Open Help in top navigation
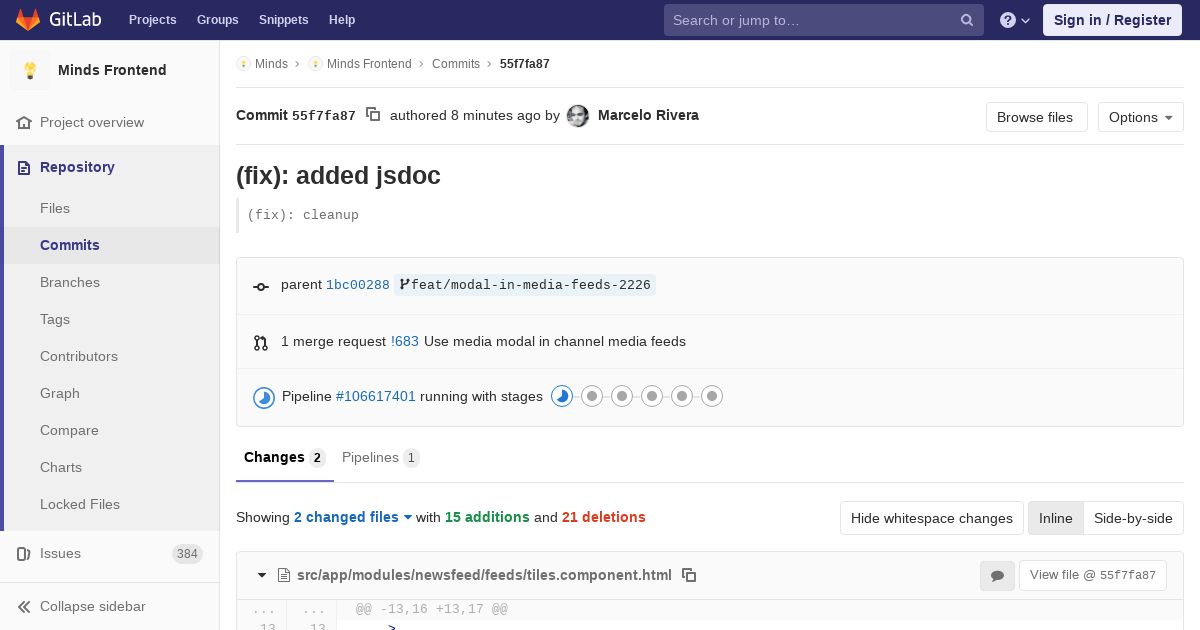Viewport: 1200px width, 630px height. pos(342,20)
